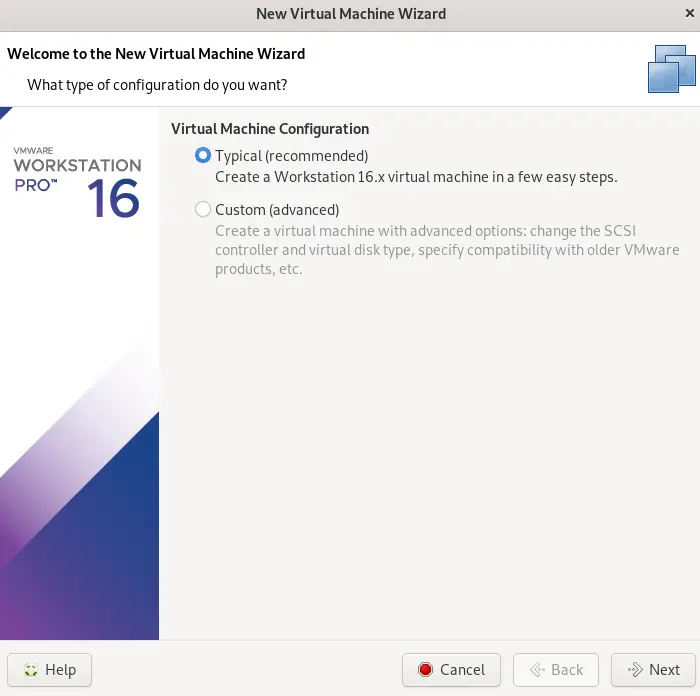Click the 'Welcome to the New Virtual Machine Wizard' heading
The width and height of the screenshot is (700, 696).
point(156,54)
